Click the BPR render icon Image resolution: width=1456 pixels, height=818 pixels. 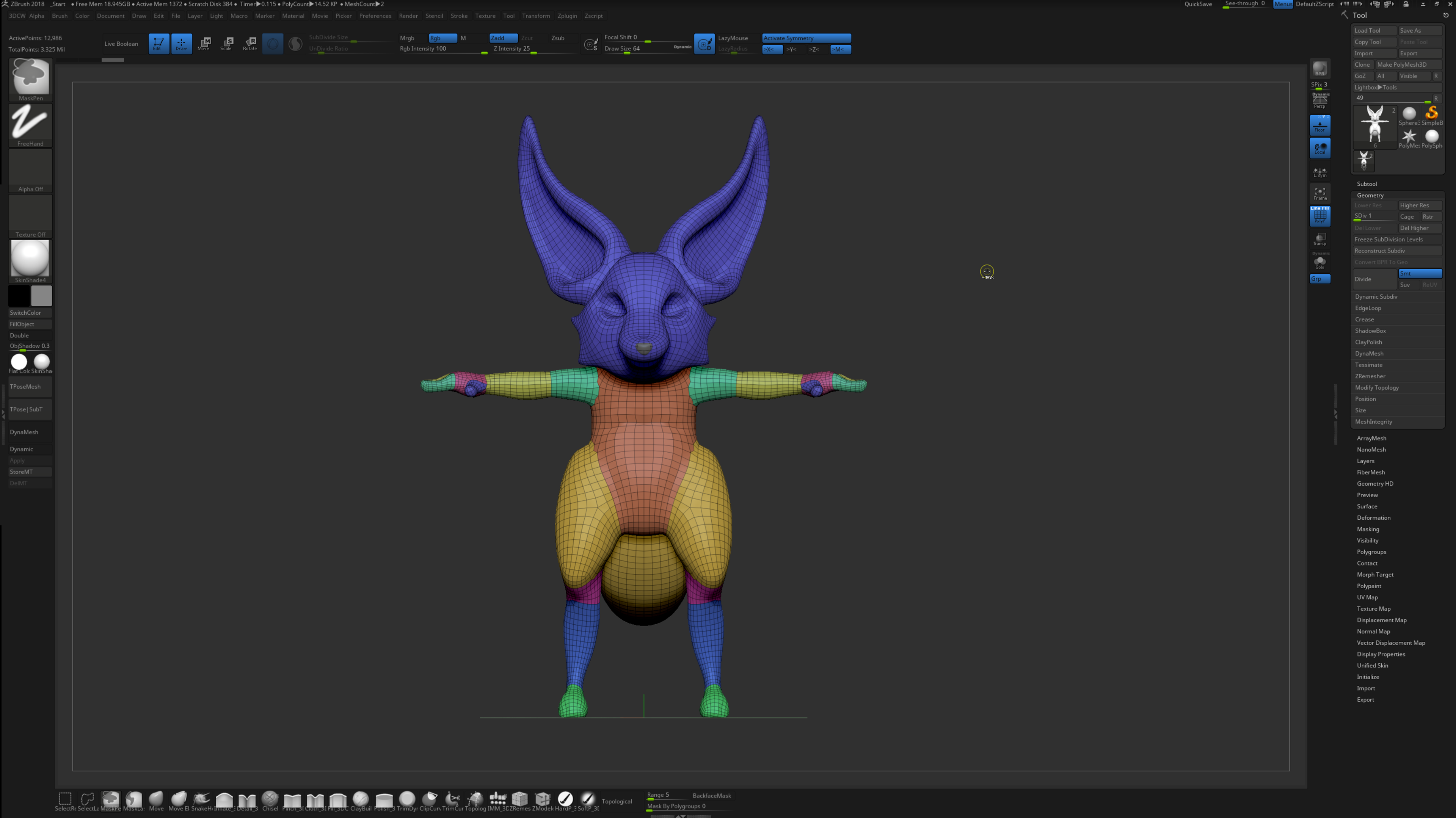pyautogui.click(x=1320, y=69)
